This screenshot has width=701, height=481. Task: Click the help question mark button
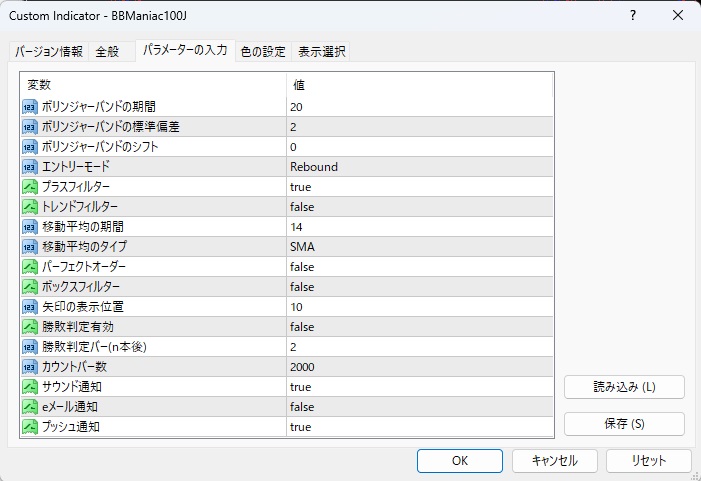[x=632, y=16]
